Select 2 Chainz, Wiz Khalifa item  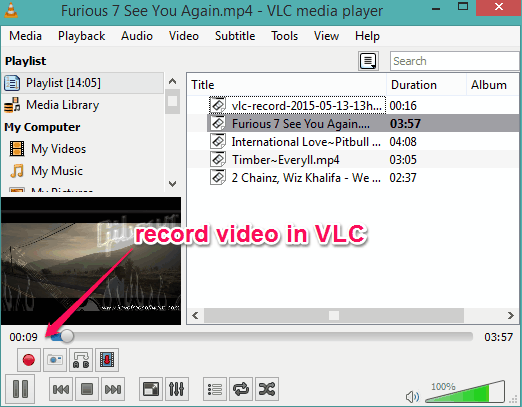click(x=306, y=178)
